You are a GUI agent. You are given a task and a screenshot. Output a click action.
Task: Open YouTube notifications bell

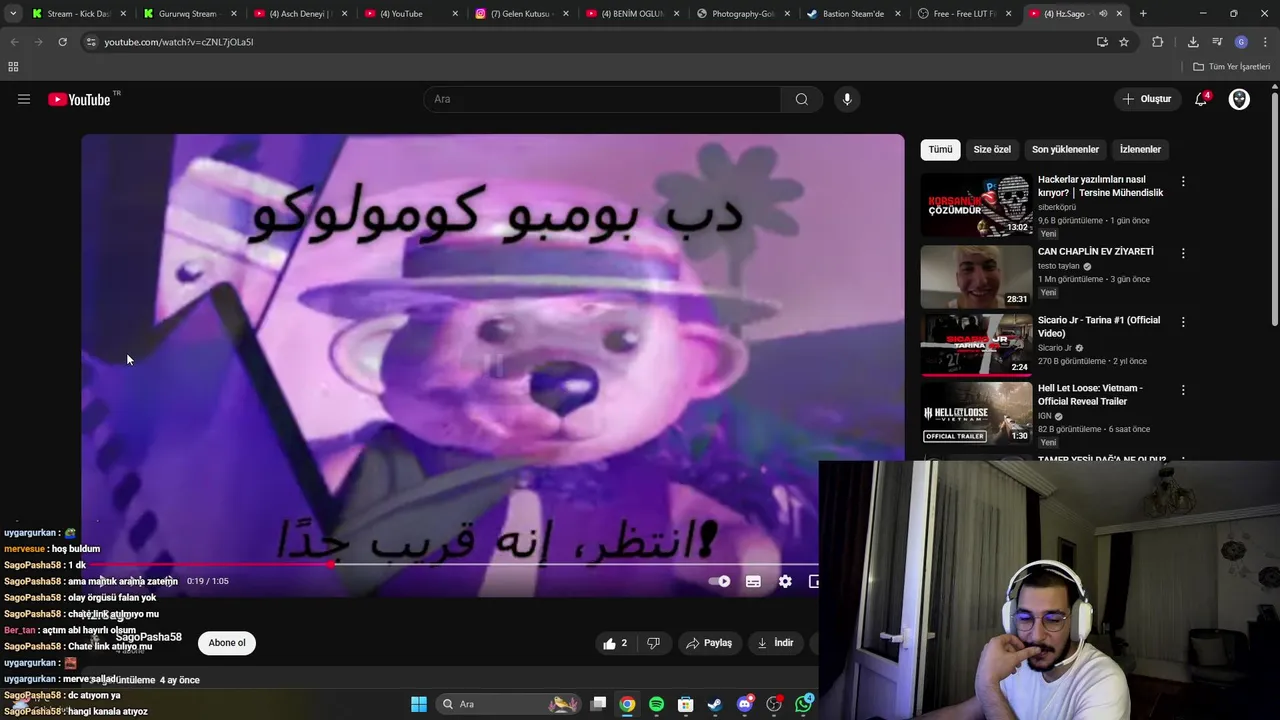tap(1201, 99)
